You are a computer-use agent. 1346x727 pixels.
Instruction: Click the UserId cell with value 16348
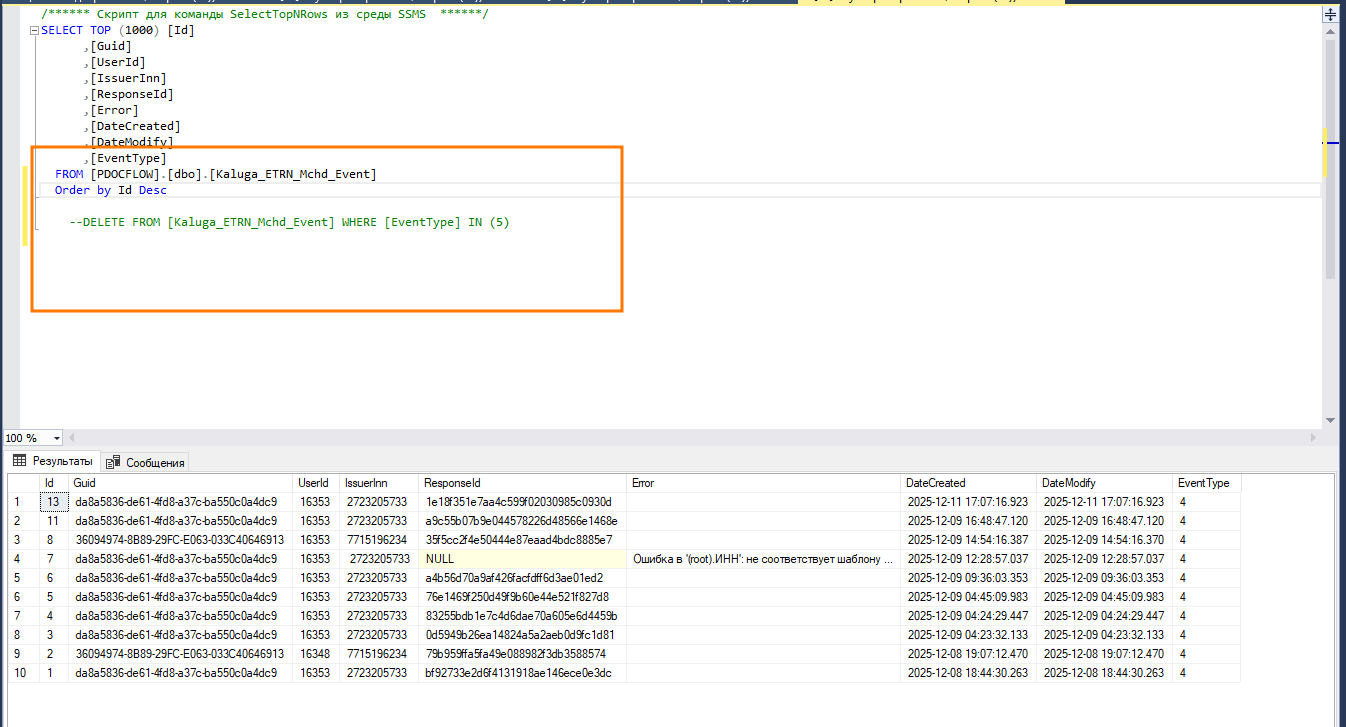coord(315,654)
